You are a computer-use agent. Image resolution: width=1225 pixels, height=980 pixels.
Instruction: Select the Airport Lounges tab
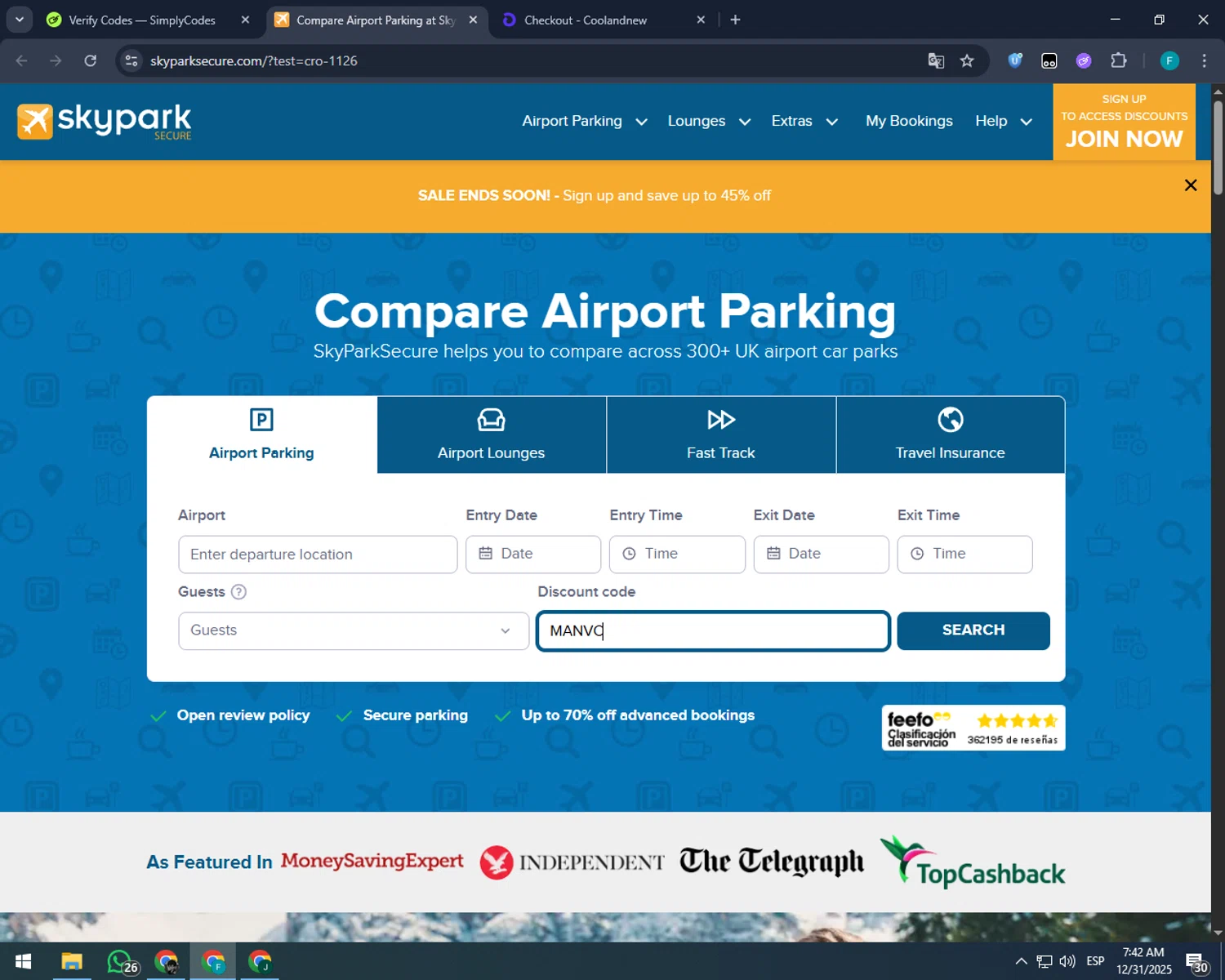pos(491,434)
